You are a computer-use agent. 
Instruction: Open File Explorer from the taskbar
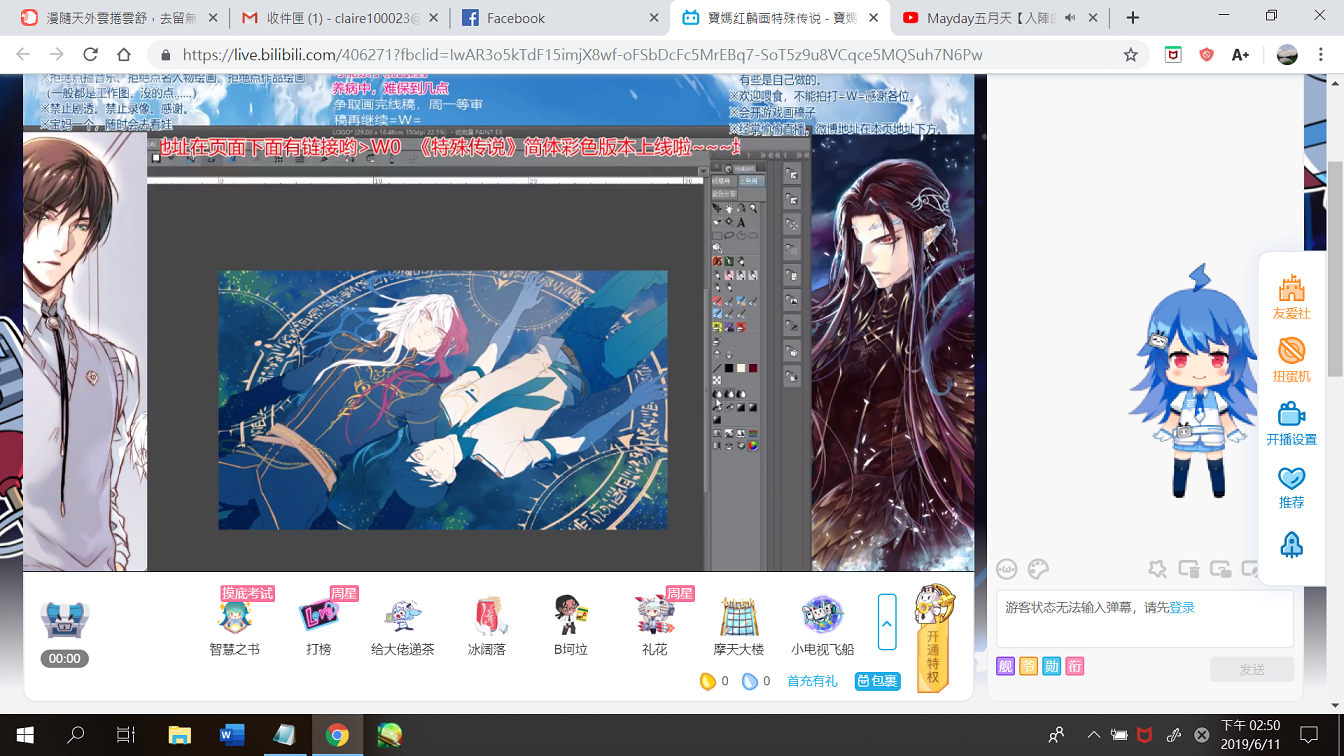[179, 735]
